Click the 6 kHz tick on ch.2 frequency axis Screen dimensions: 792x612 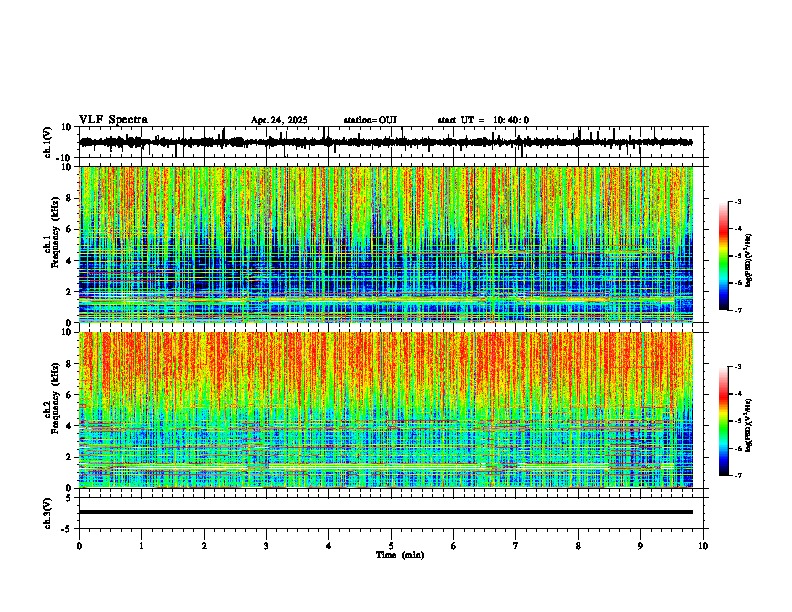pos(69,395)
